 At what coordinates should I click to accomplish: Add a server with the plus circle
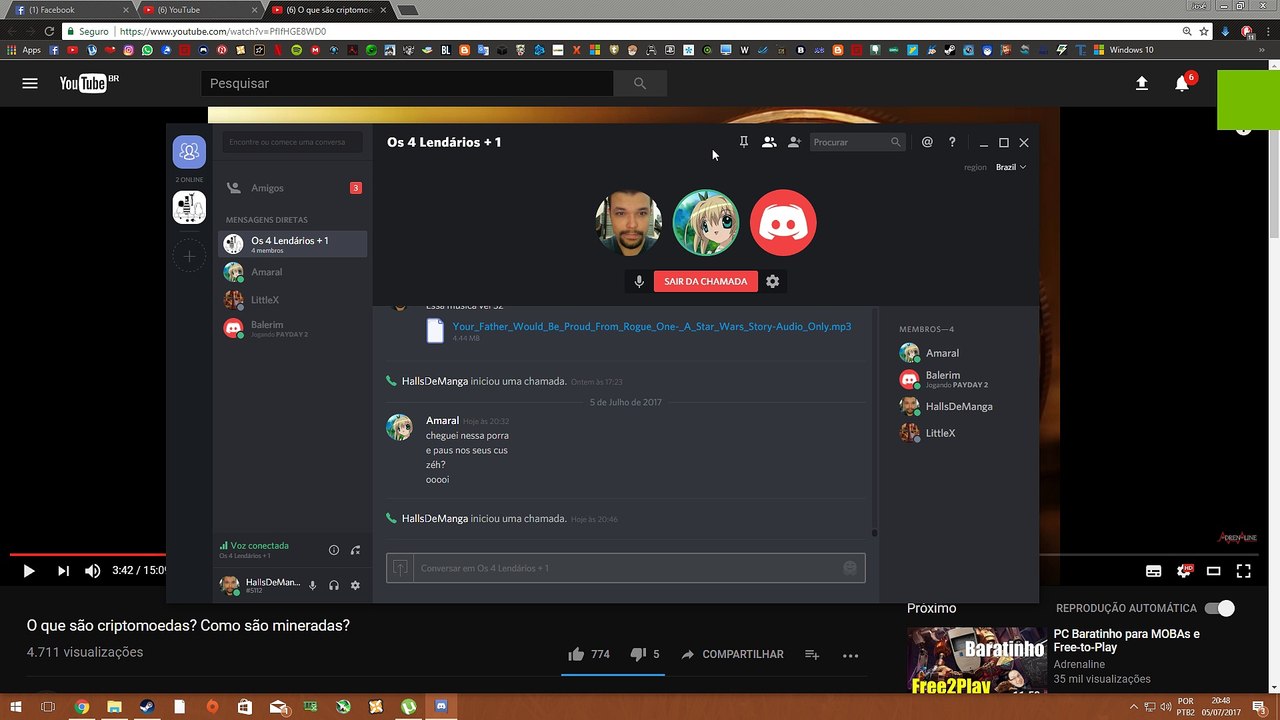pos(189,256)
